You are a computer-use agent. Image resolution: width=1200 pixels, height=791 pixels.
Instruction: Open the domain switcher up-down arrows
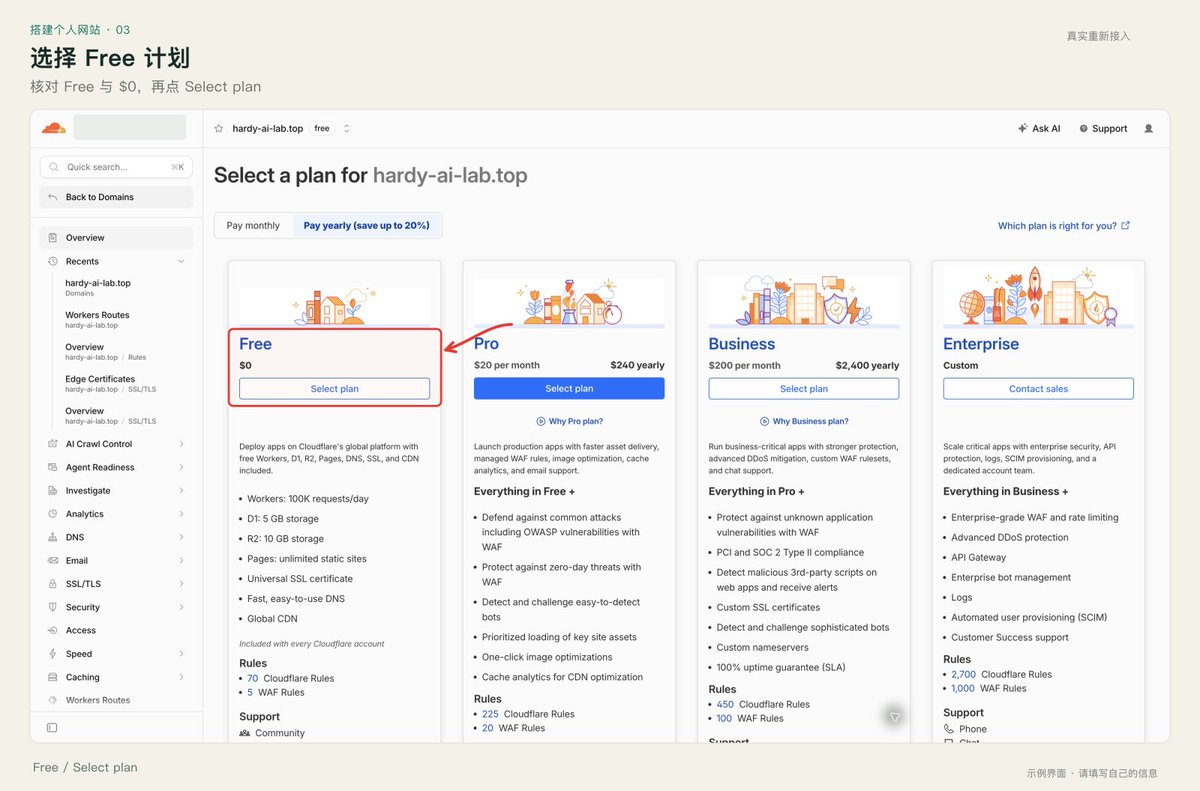coord(346,129)
